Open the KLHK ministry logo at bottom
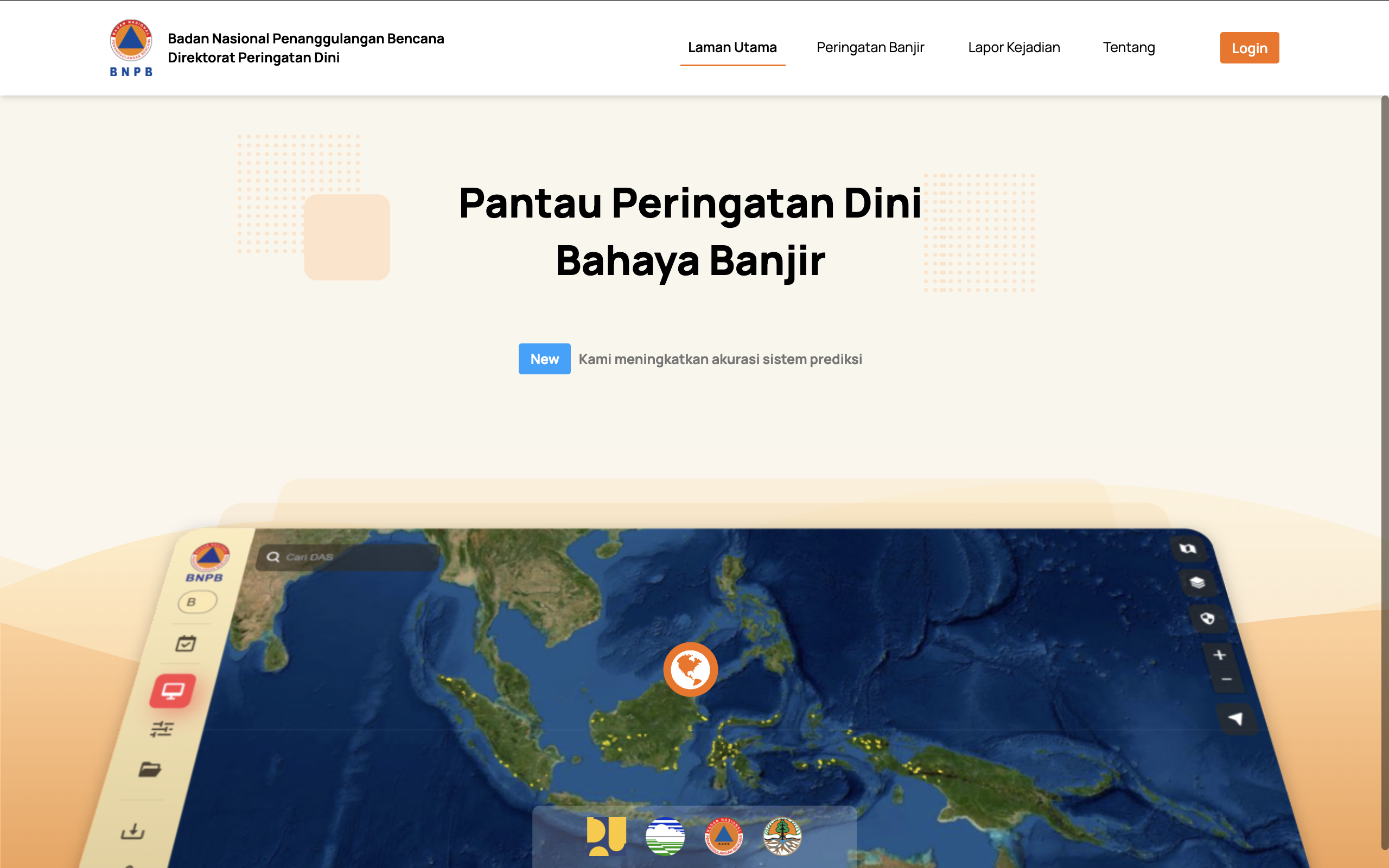The width and height of the screenshot is (1389, 868). (x=783, y=837)
